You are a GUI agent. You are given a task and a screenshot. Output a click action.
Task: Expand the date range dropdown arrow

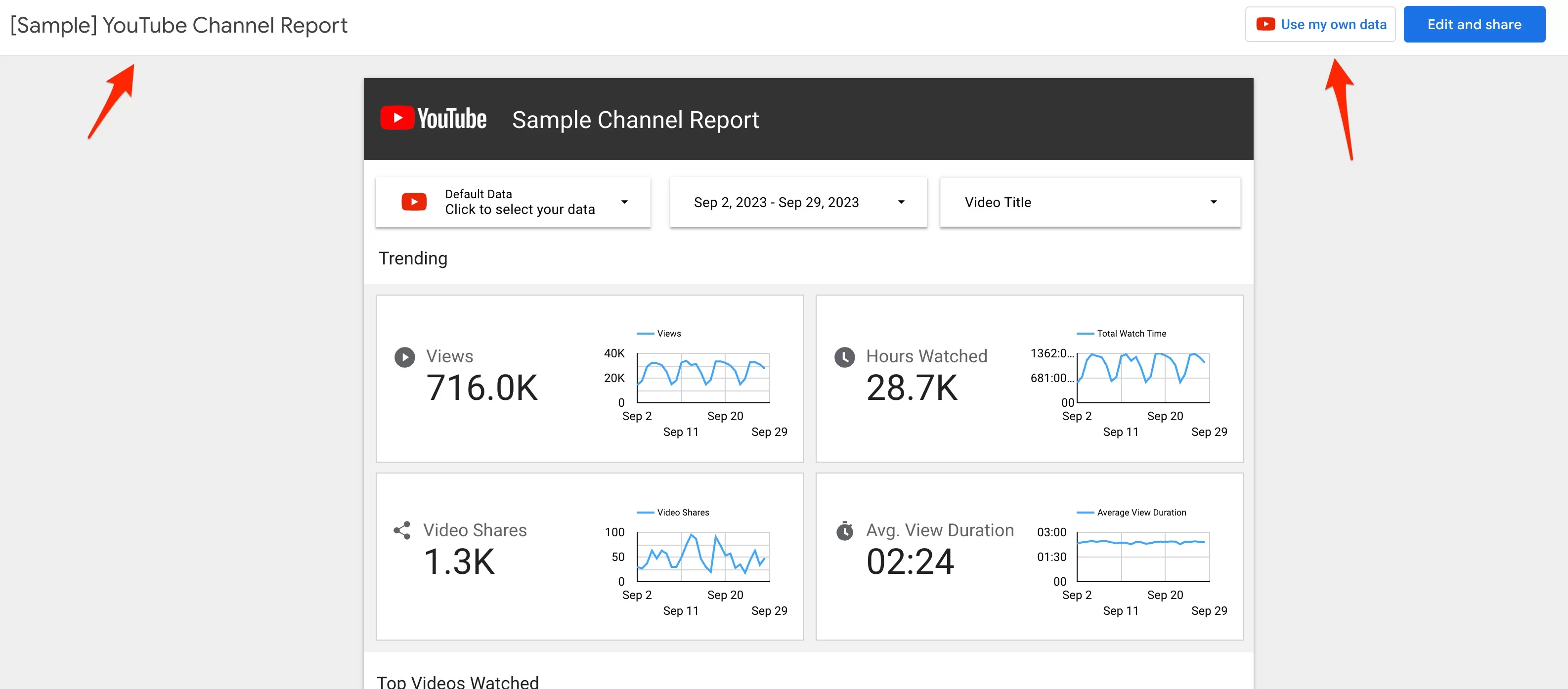(x=901, y=202)
